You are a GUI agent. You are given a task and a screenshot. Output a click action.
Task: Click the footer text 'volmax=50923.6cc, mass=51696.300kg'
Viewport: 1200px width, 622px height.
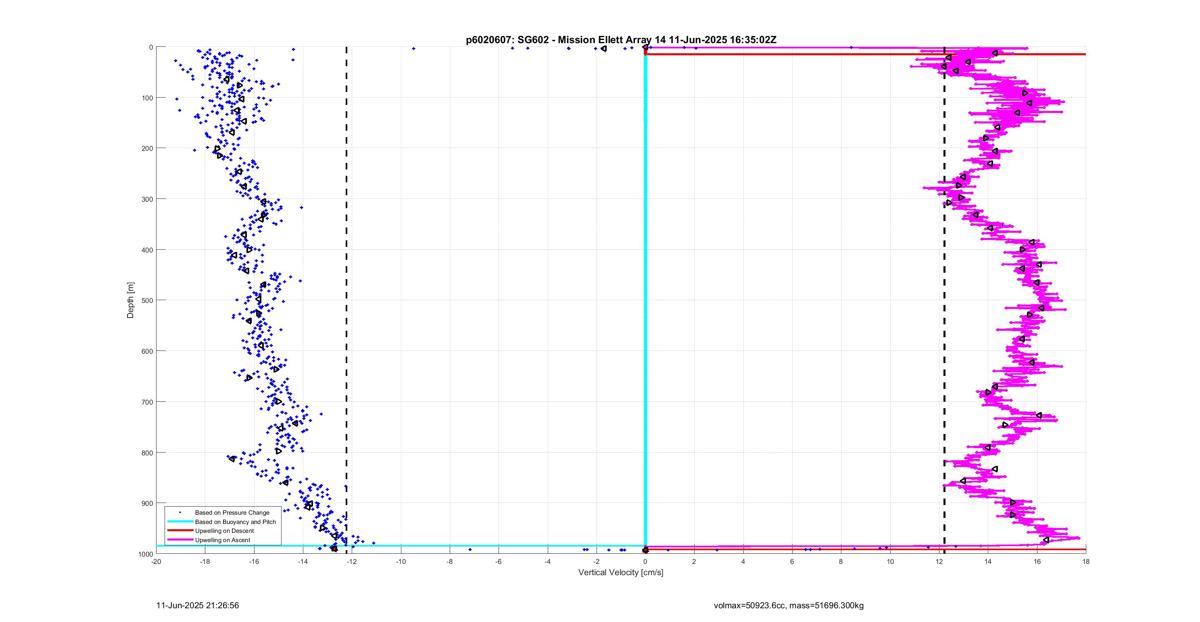tap(789, 605)
